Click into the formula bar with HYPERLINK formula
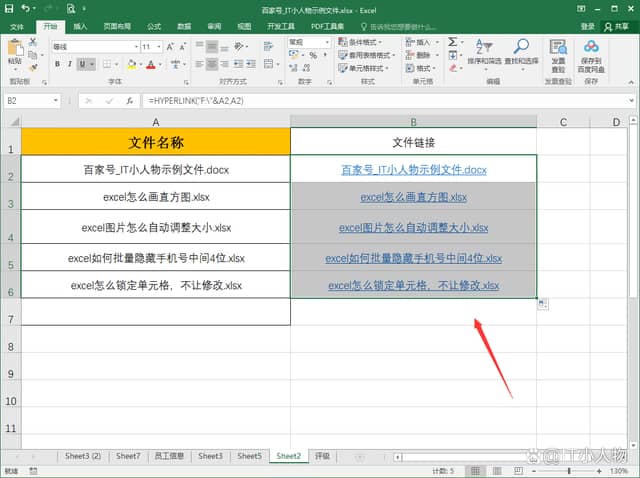 tap(380, 101)
